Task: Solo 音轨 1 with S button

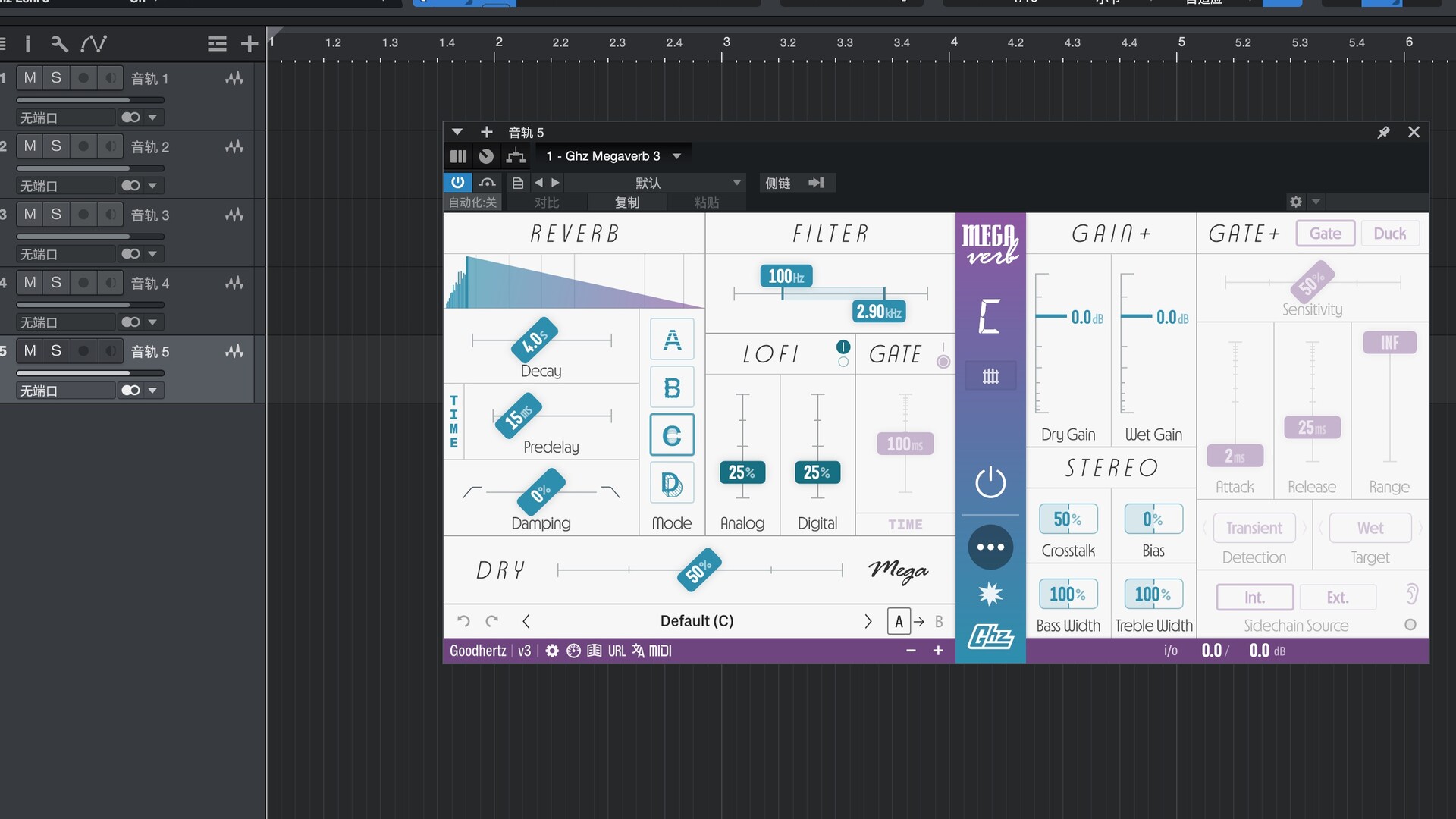Action: (56, 78)
